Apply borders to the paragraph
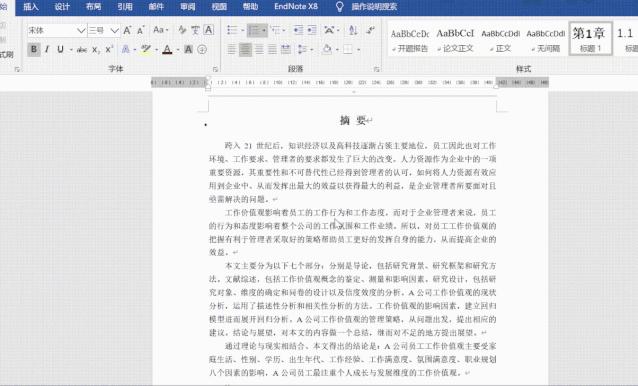 pos(348,50)
